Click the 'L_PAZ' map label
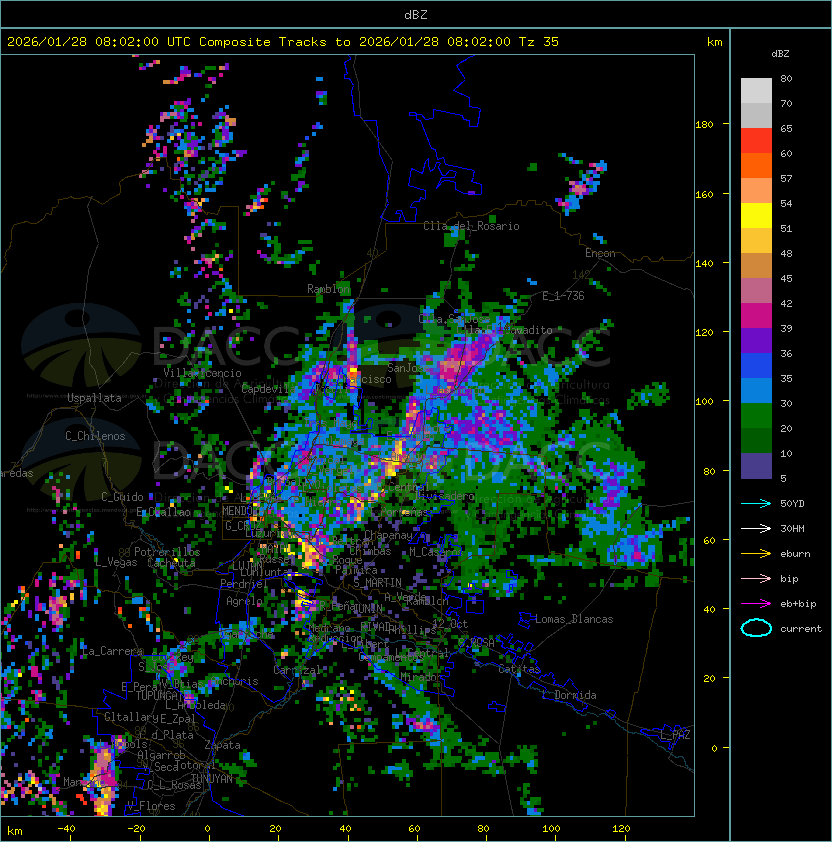The height and width of the screenshot is (842, 832). coord(675,735)
